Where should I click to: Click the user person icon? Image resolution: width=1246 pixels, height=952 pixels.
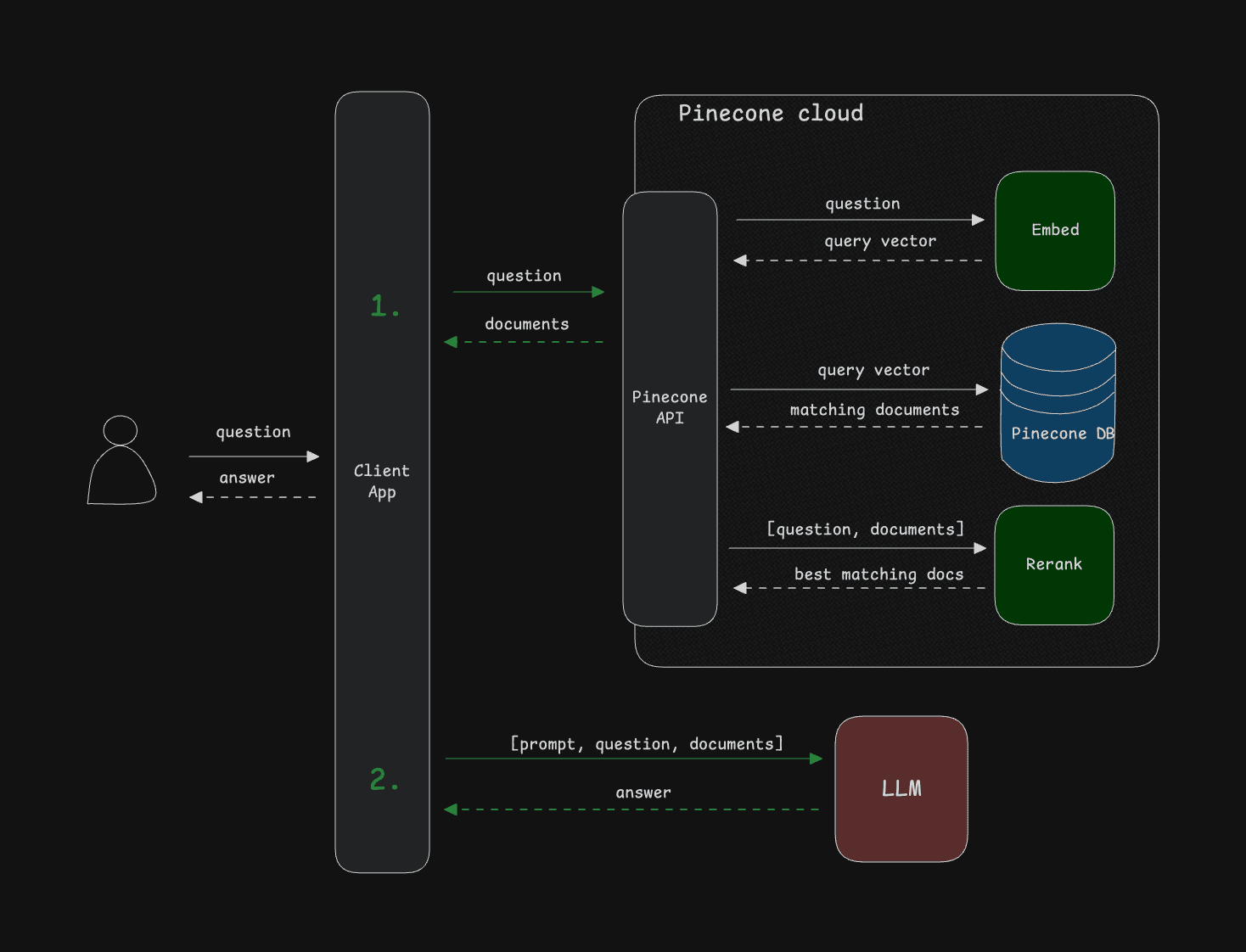point(121,461)
